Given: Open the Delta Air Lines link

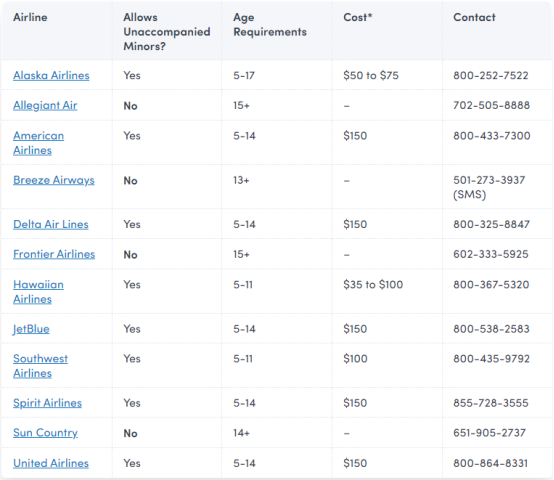Looking at the screenshot, I should 51,224.
